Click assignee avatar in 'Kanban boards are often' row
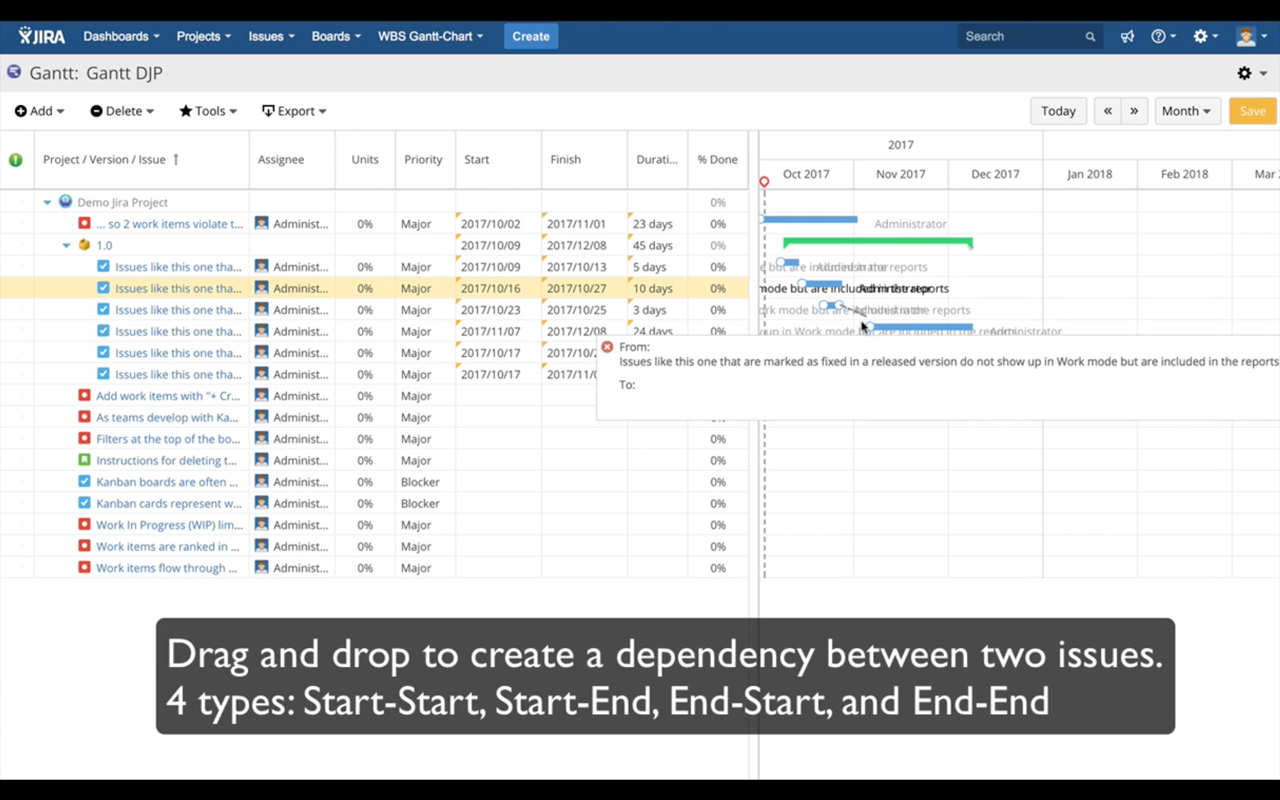Screen dimensions: 1280x800 click(261, 482)
